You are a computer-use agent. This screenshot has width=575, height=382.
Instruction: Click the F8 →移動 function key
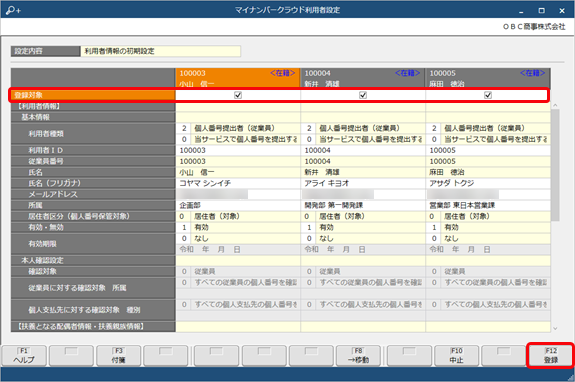click(358, 355)
